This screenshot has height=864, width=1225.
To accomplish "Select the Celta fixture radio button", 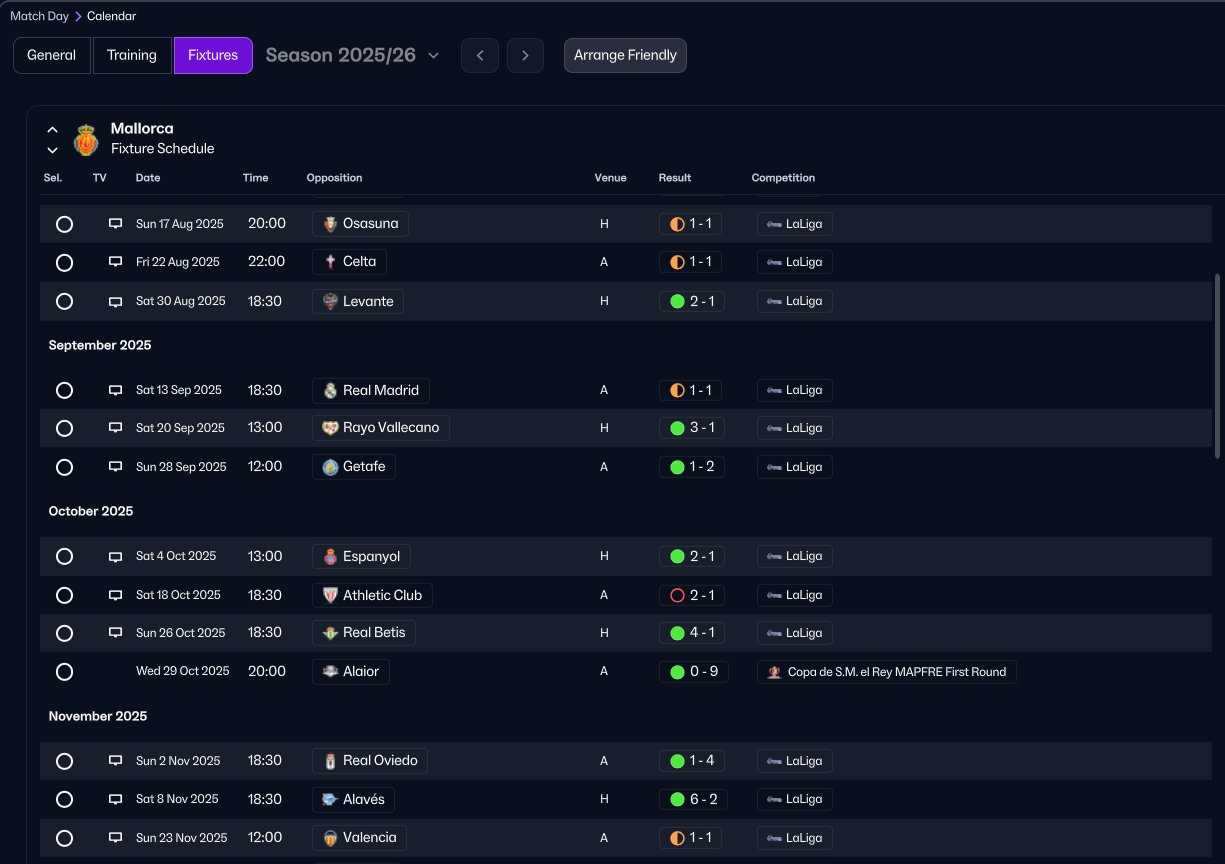I will point(64,263).
